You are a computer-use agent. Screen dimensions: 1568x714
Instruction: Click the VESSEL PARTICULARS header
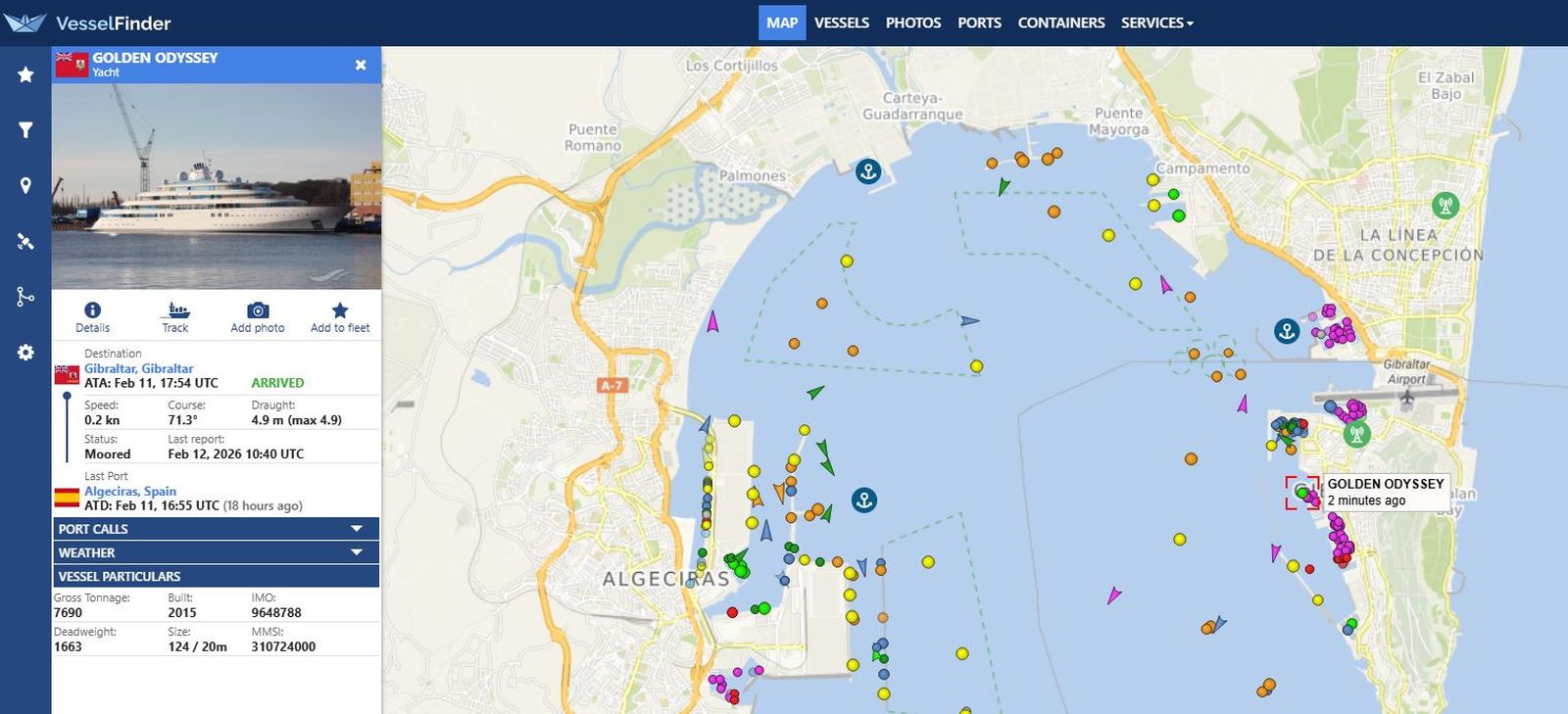click(216, 576)
